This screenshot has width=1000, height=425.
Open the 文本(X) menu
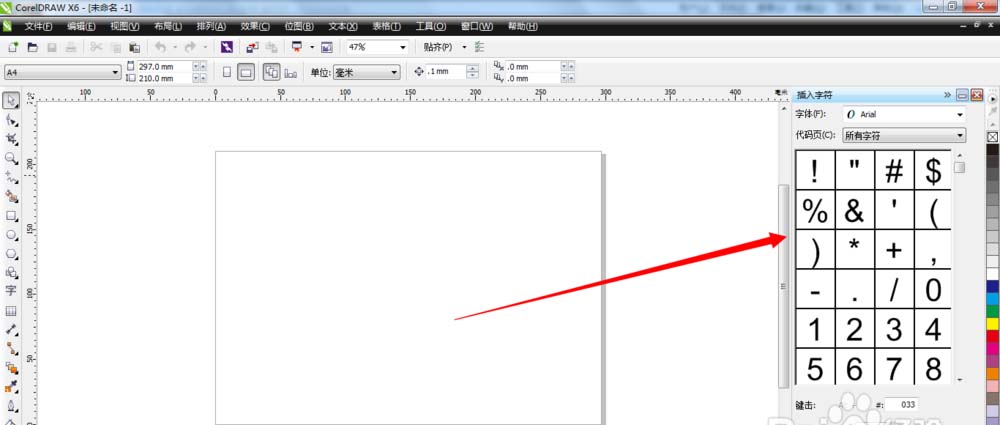tap(343, 27)
